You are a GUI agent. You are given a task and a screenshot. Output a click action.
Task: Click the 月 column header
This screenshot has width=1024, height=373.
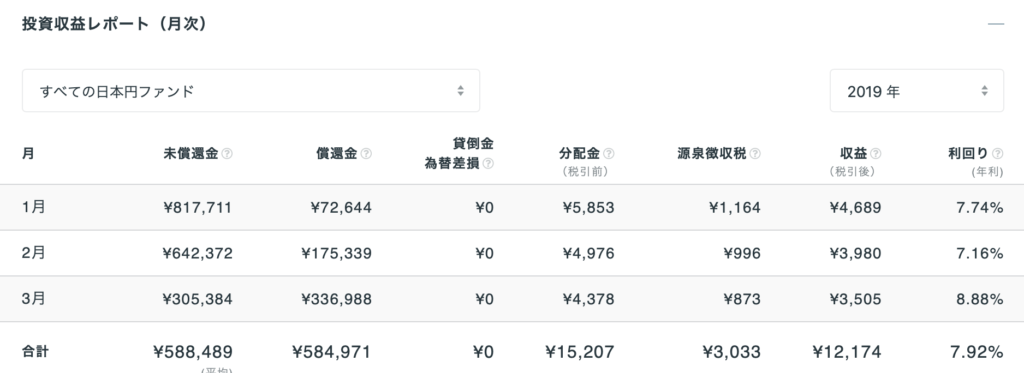coord(28,154)
